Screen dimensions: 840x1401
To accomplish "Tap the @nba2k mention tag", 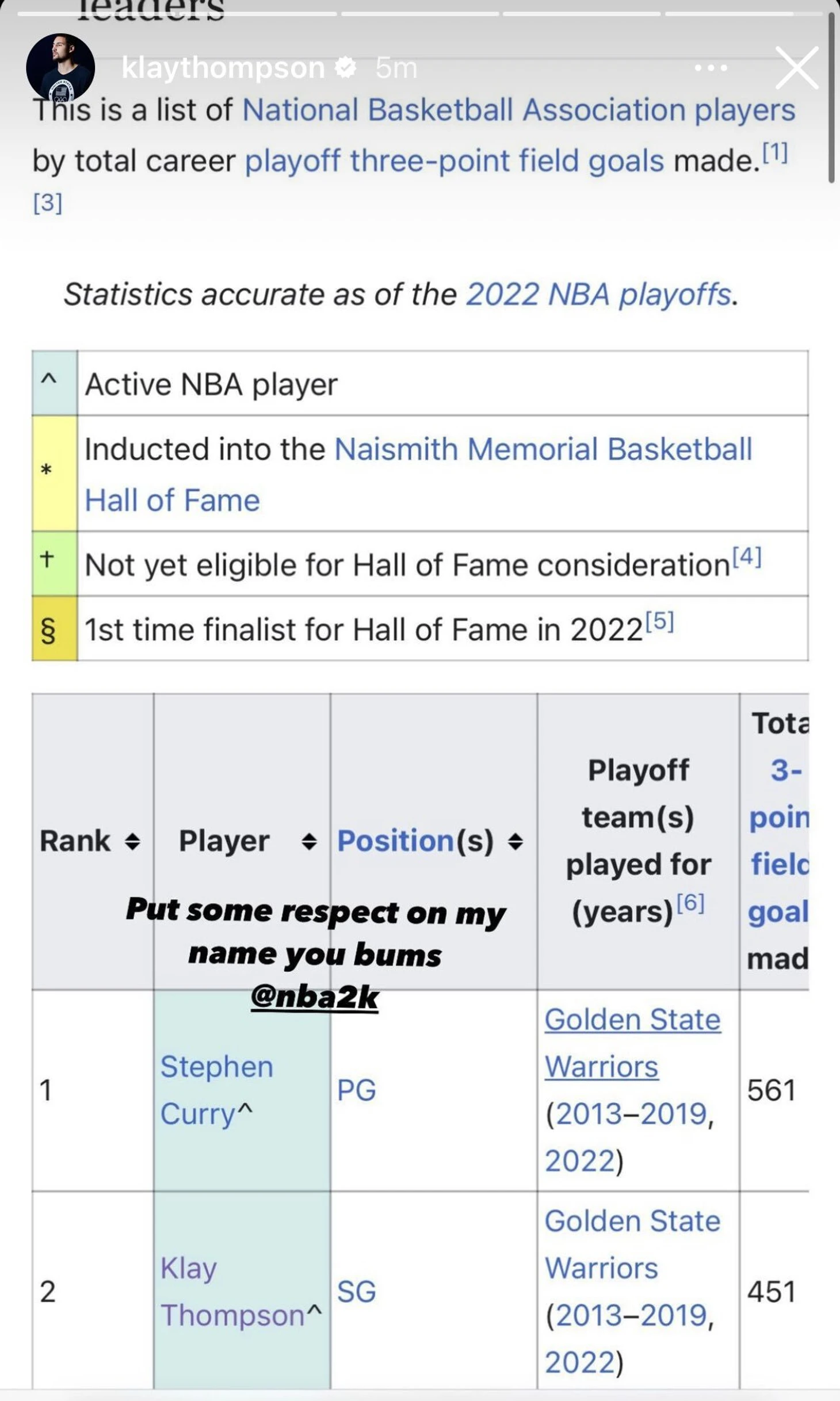I will [315, 997].
